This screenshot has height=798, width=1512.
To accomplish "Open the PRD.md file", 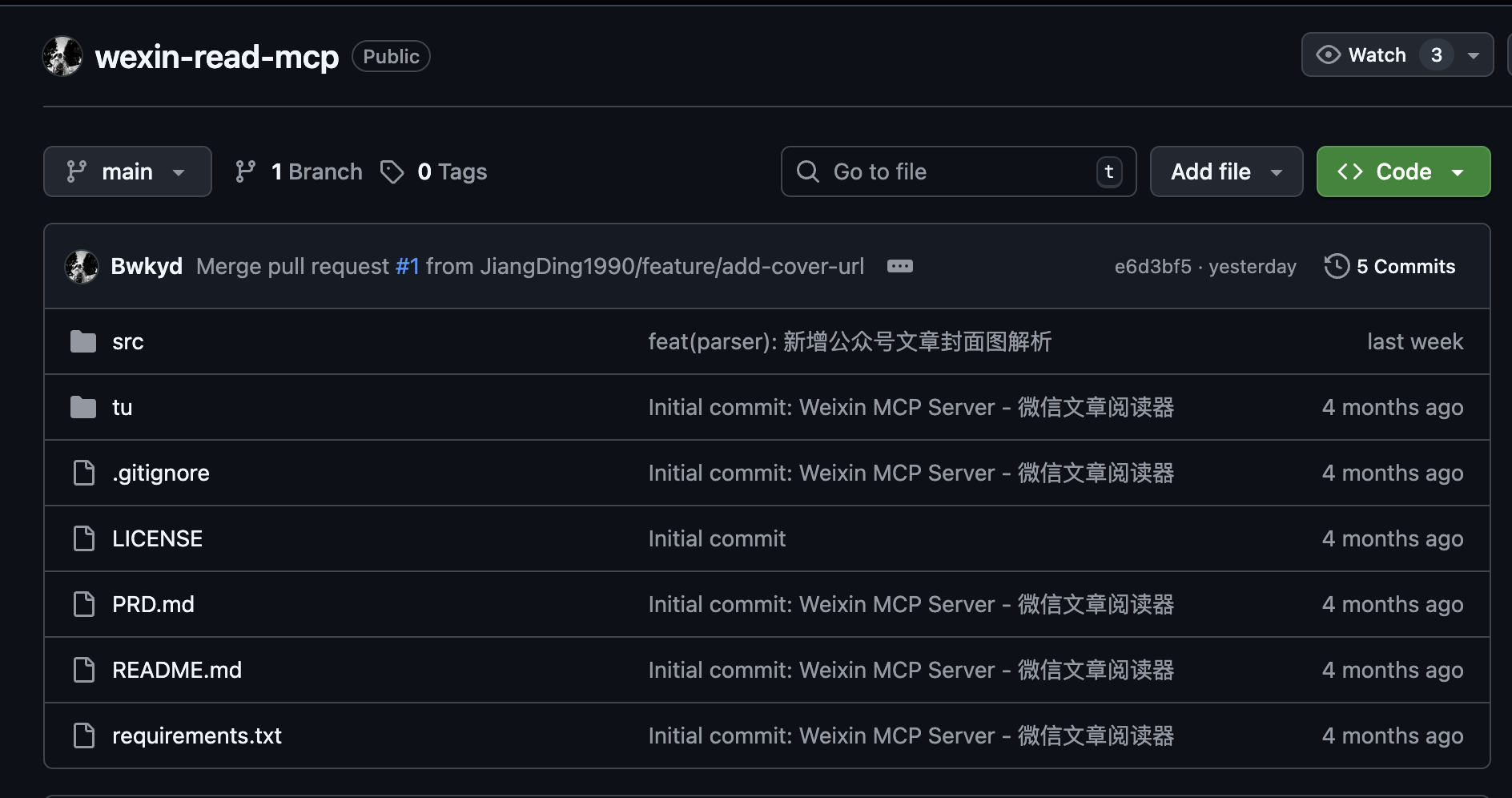I will pyautogui.click(x=154, y=605).
